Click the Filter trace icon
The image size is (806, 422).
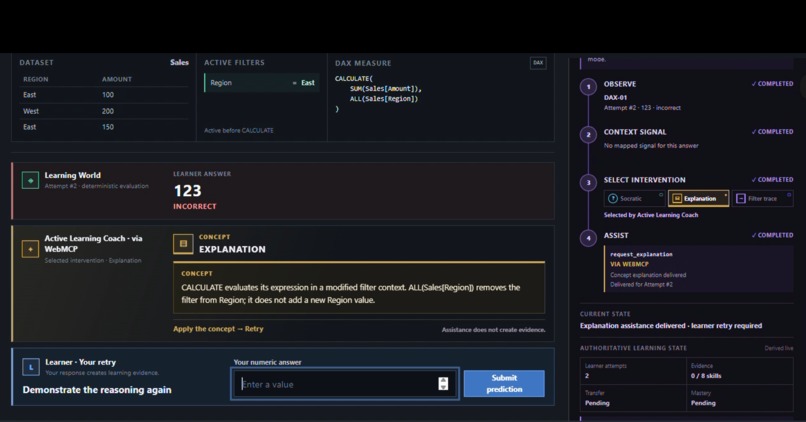click(x=740, y=198)
